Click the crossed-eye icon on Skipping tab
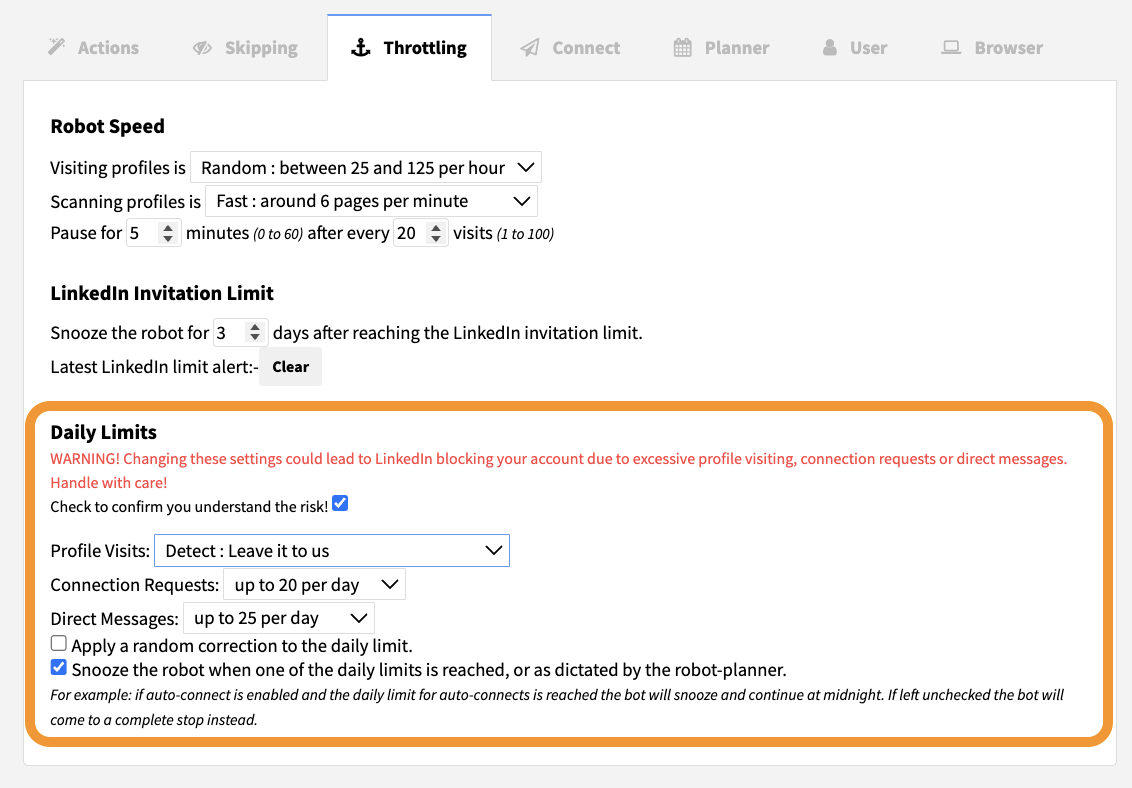Viewport: 1132px width, 788px height. coord(202,48)
